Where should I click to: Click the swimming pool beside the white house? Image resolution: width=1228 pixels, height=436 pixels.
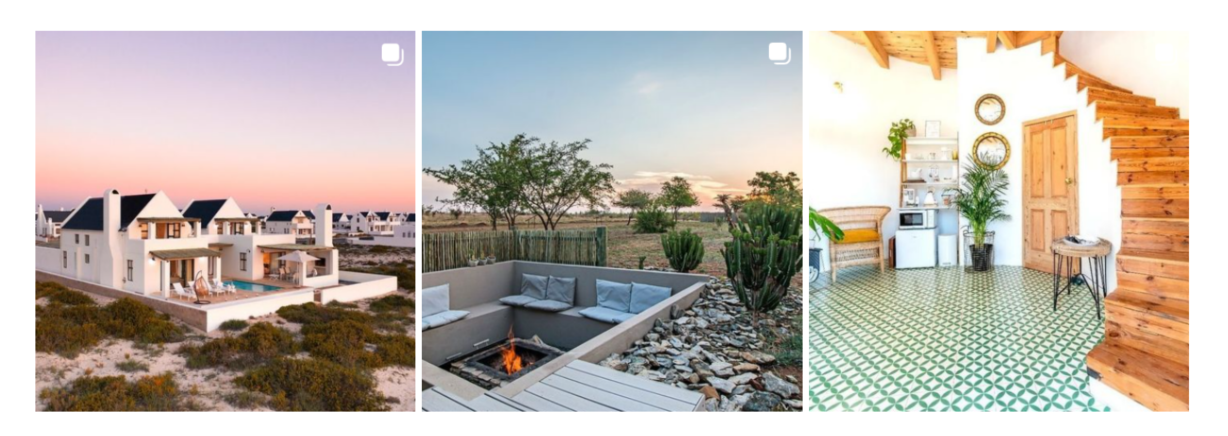click(256, 287)
